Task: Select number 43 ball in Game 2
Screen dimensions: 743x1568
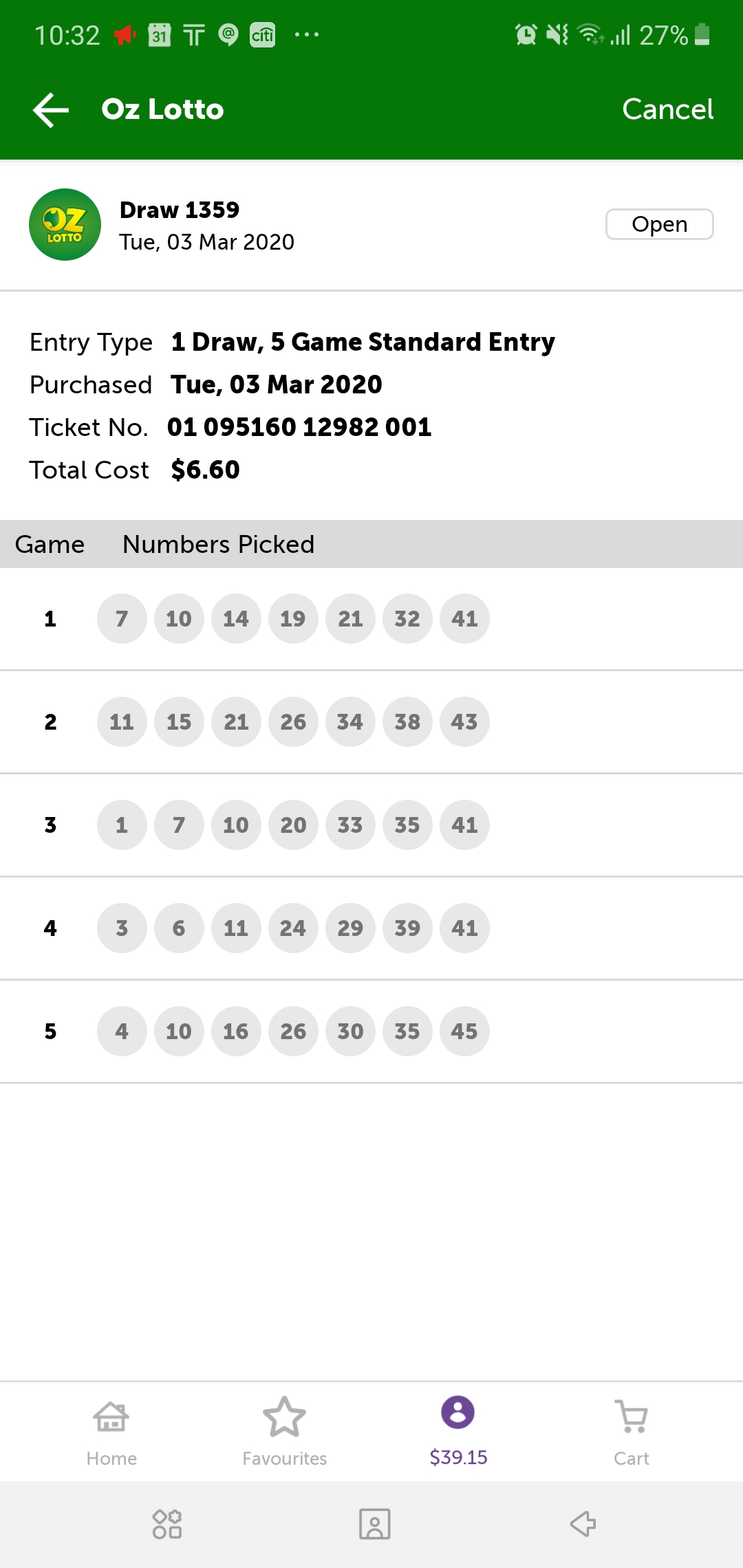Action: pos(464,722)
